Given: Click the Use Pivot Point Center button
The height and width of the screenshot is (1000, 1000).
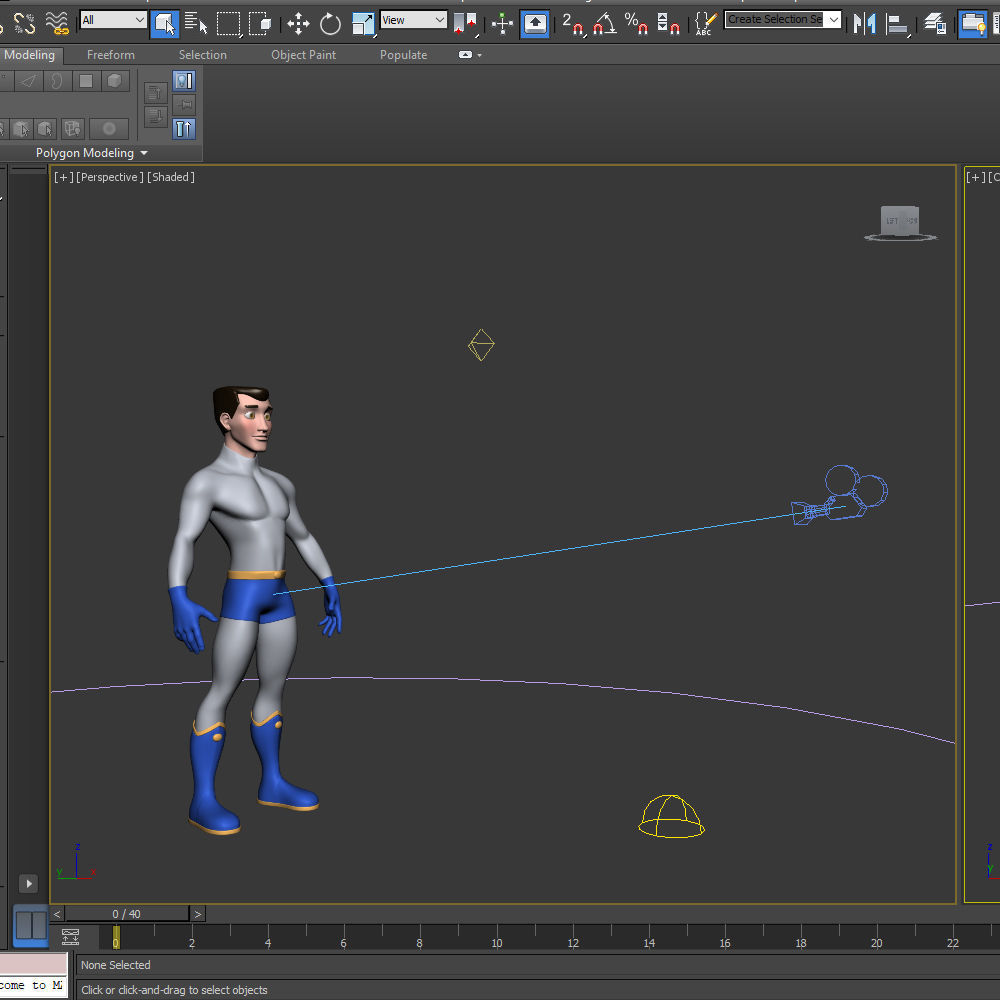Looking at the screenshot, I should click(465, 24).
